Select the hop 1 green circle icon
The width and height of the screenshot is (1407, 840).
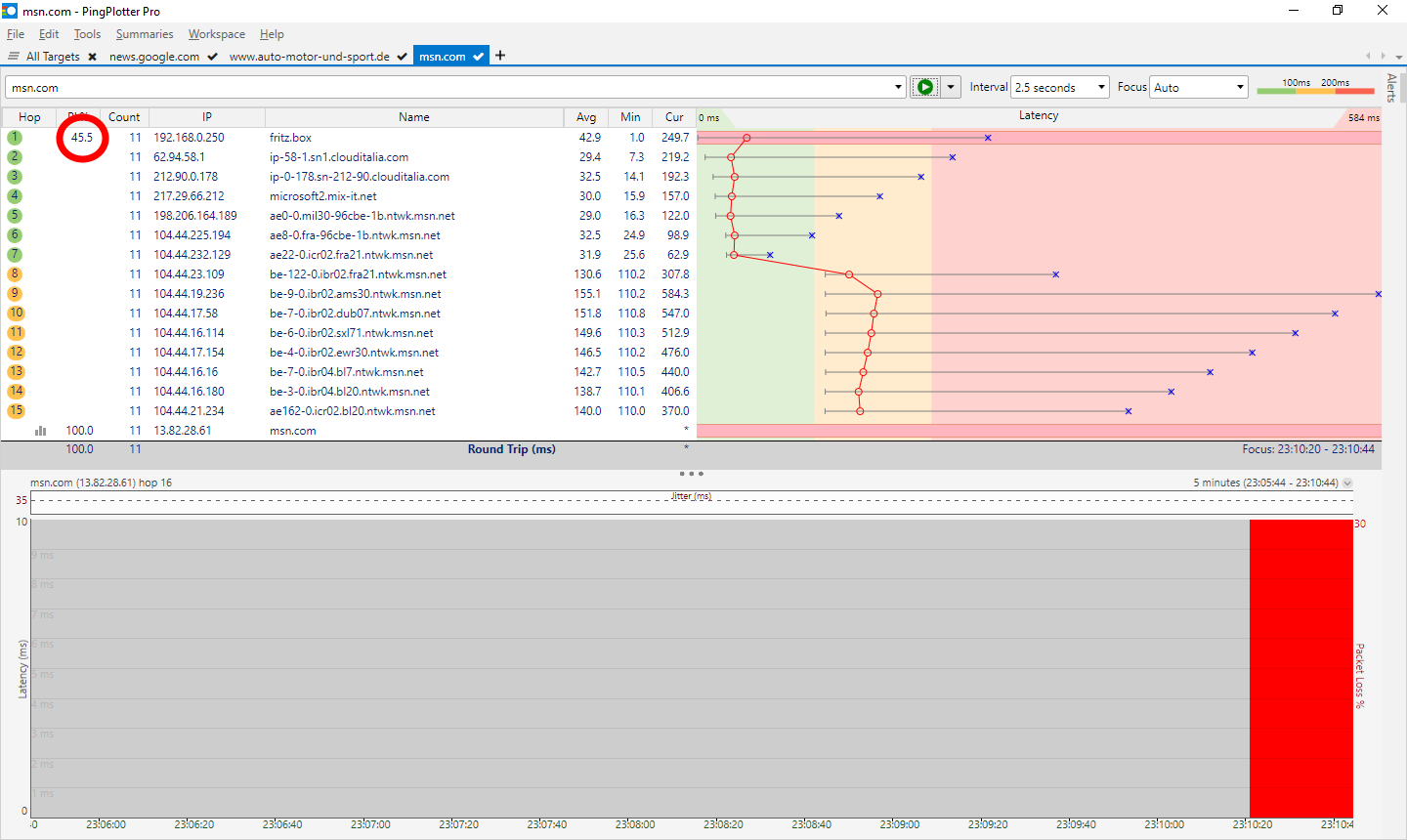coord(15,138)
